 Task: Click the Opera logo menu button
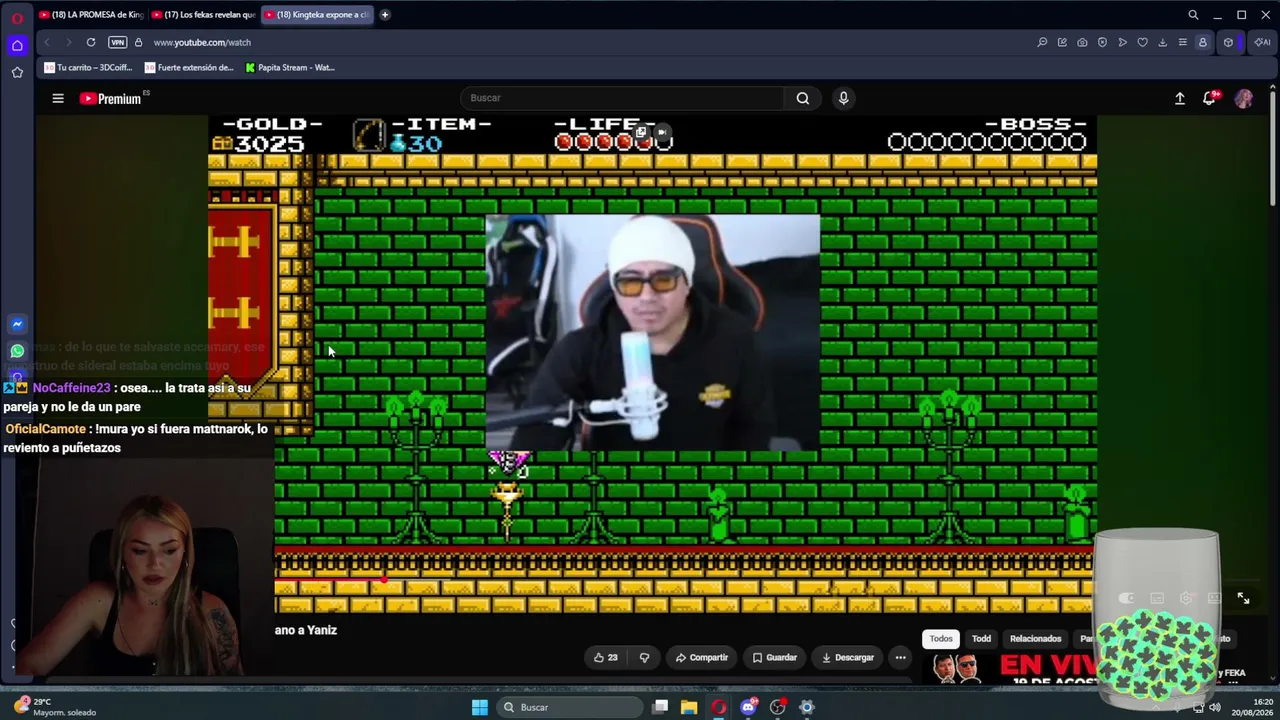coord(17,17)
